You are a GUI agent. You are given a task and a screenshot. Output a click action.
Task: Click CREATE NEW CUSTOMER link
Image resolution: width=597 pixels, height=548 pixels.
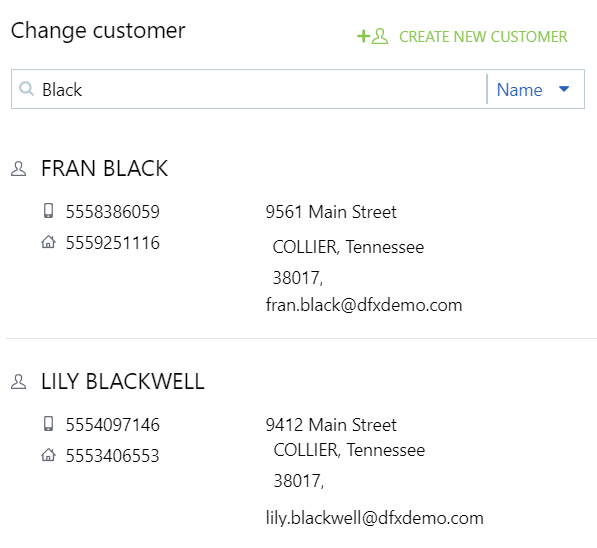coord(483,37)
